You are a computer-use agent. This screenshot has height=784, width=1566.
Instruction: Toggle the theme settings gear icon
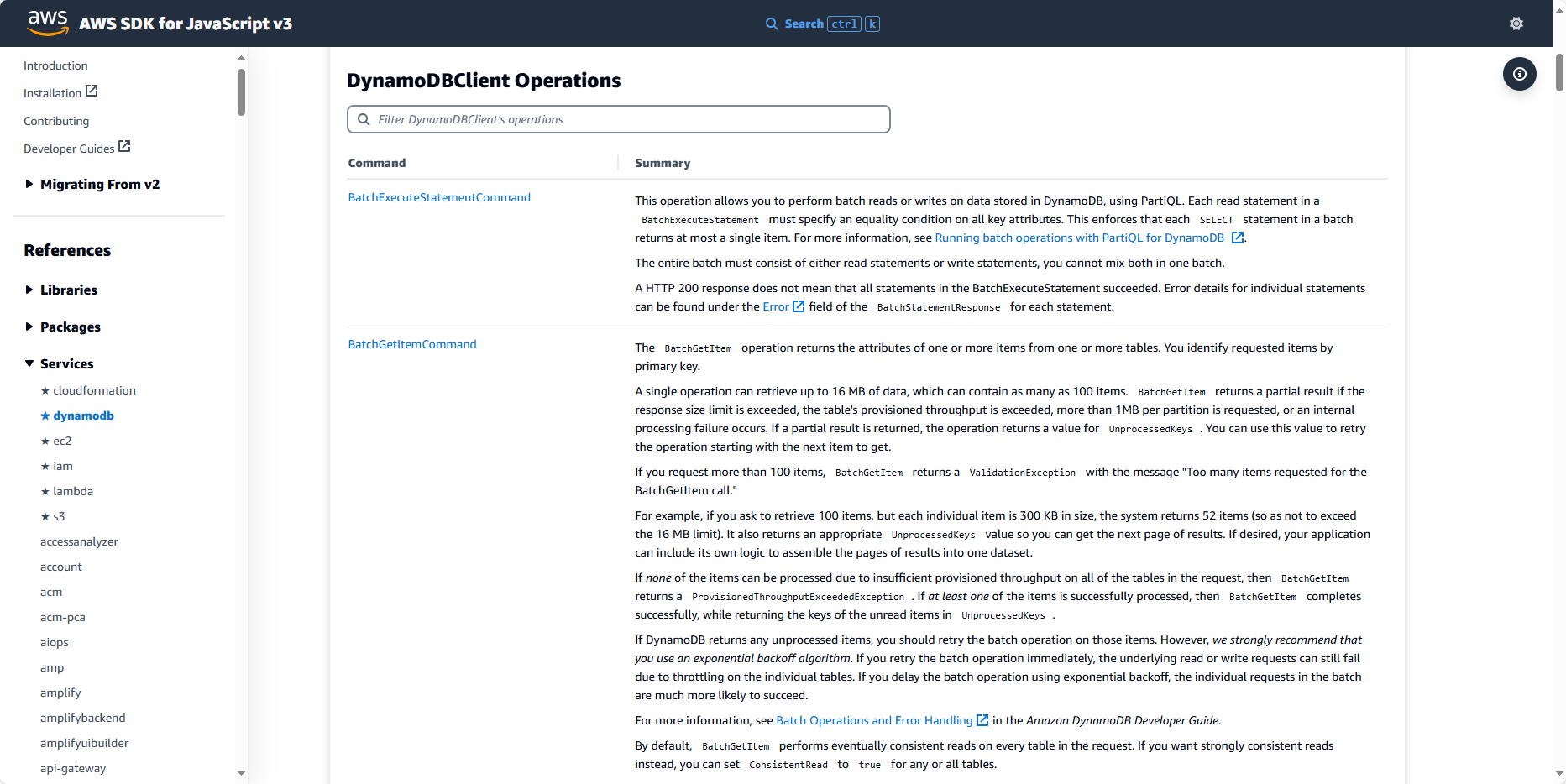tap(1516, 24)
